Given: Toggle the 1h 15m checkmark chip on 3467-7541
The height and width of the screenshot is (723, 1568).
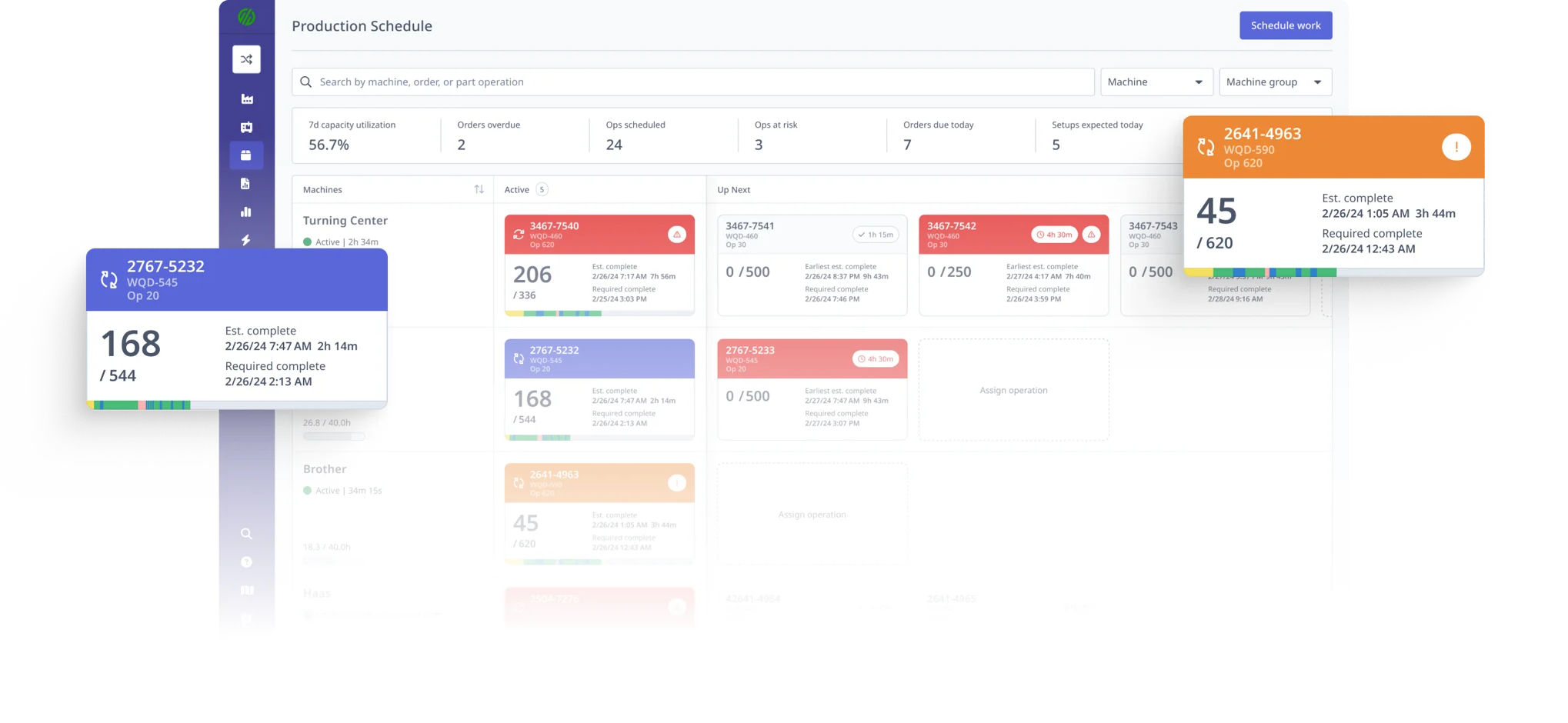Looking at the screenshot, I should 876,234.
